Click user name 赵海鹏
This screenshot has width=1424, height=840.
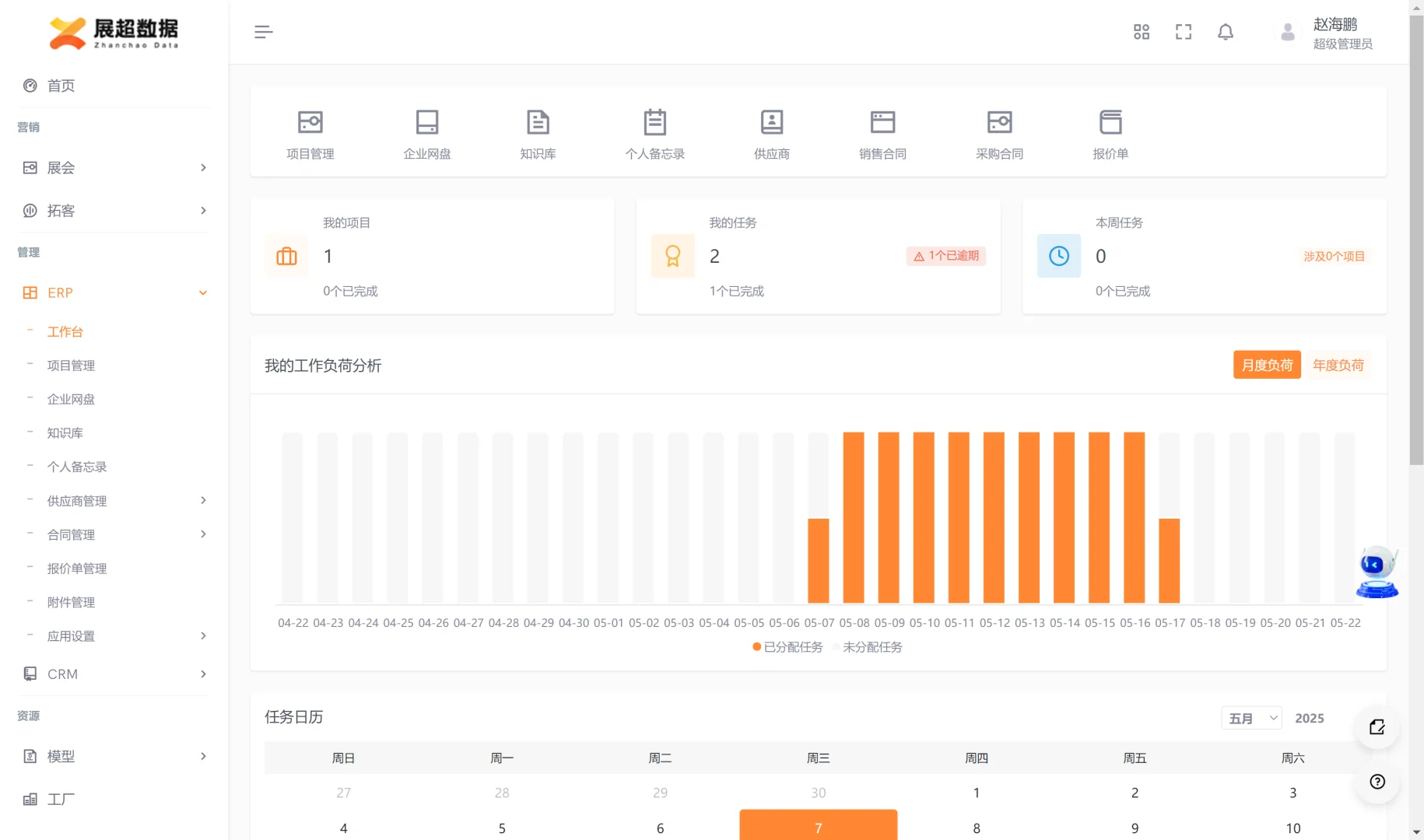coord(1335,24)
